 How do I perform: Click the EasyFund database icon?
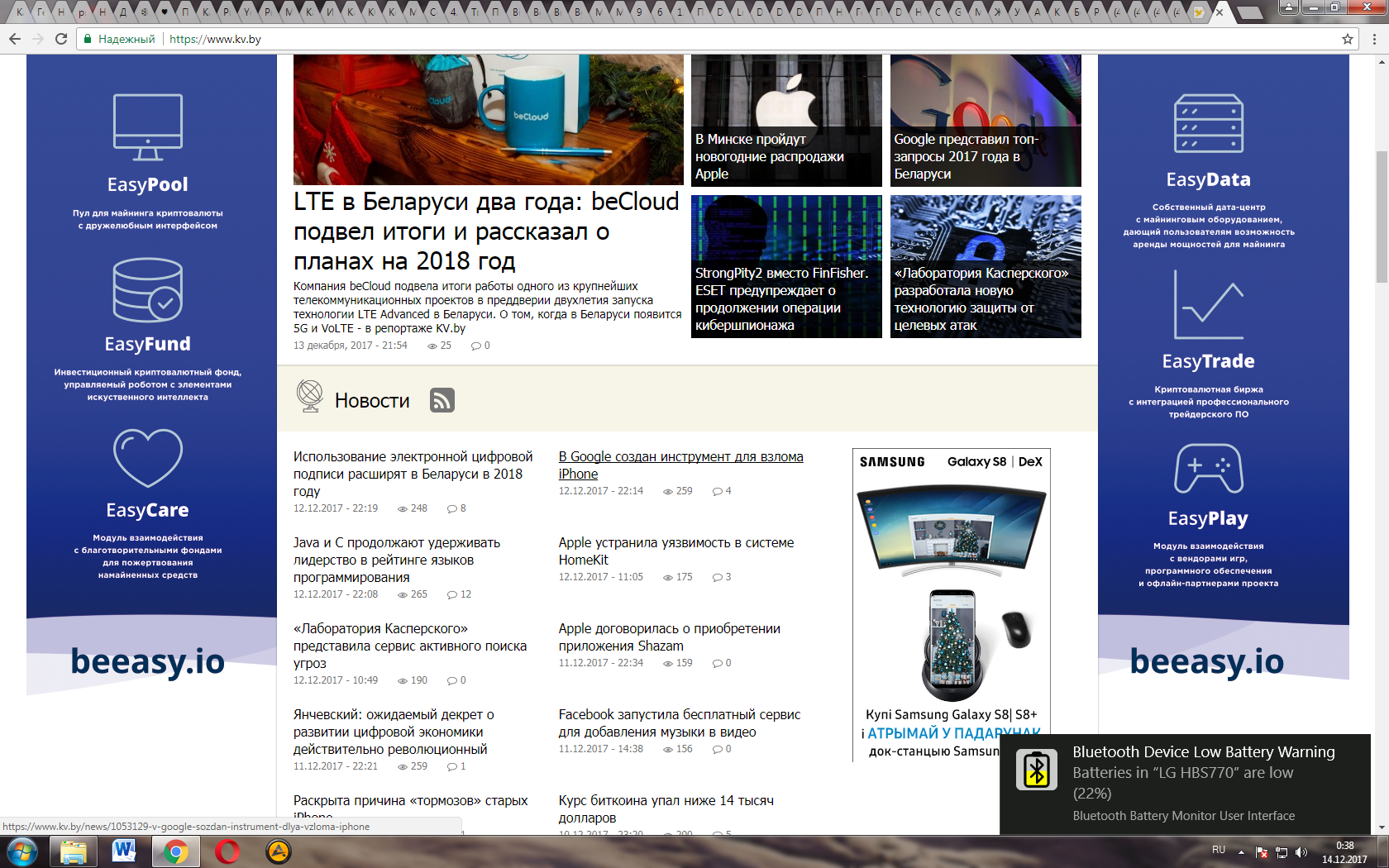[x=148, y=289]
